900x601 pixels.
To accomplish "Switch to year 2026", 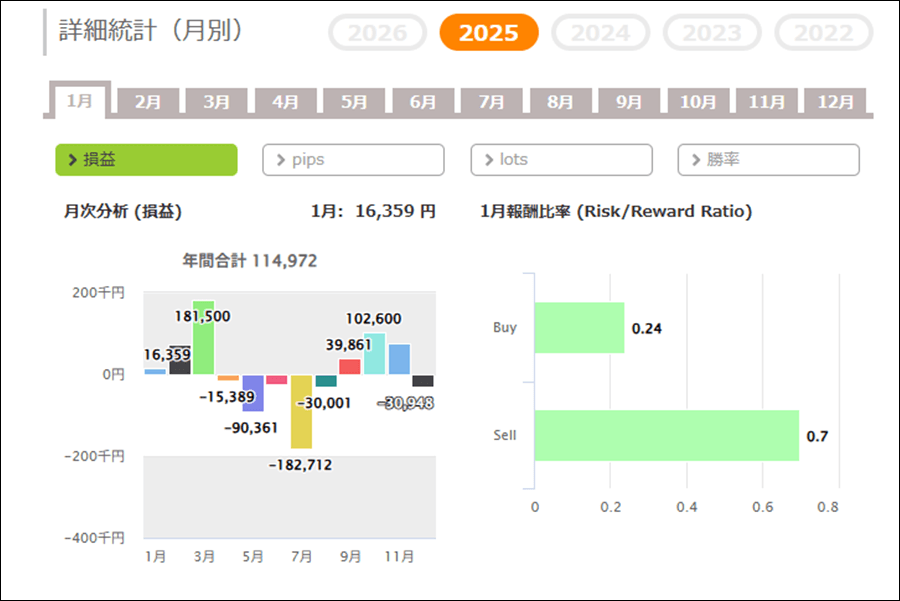I will (x=377, y=33).
